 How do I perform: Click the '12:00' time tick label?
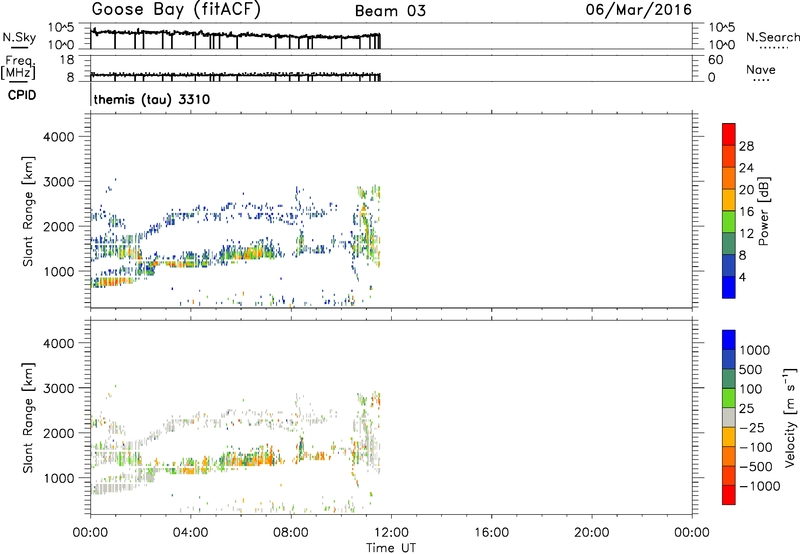click(391, 533)
